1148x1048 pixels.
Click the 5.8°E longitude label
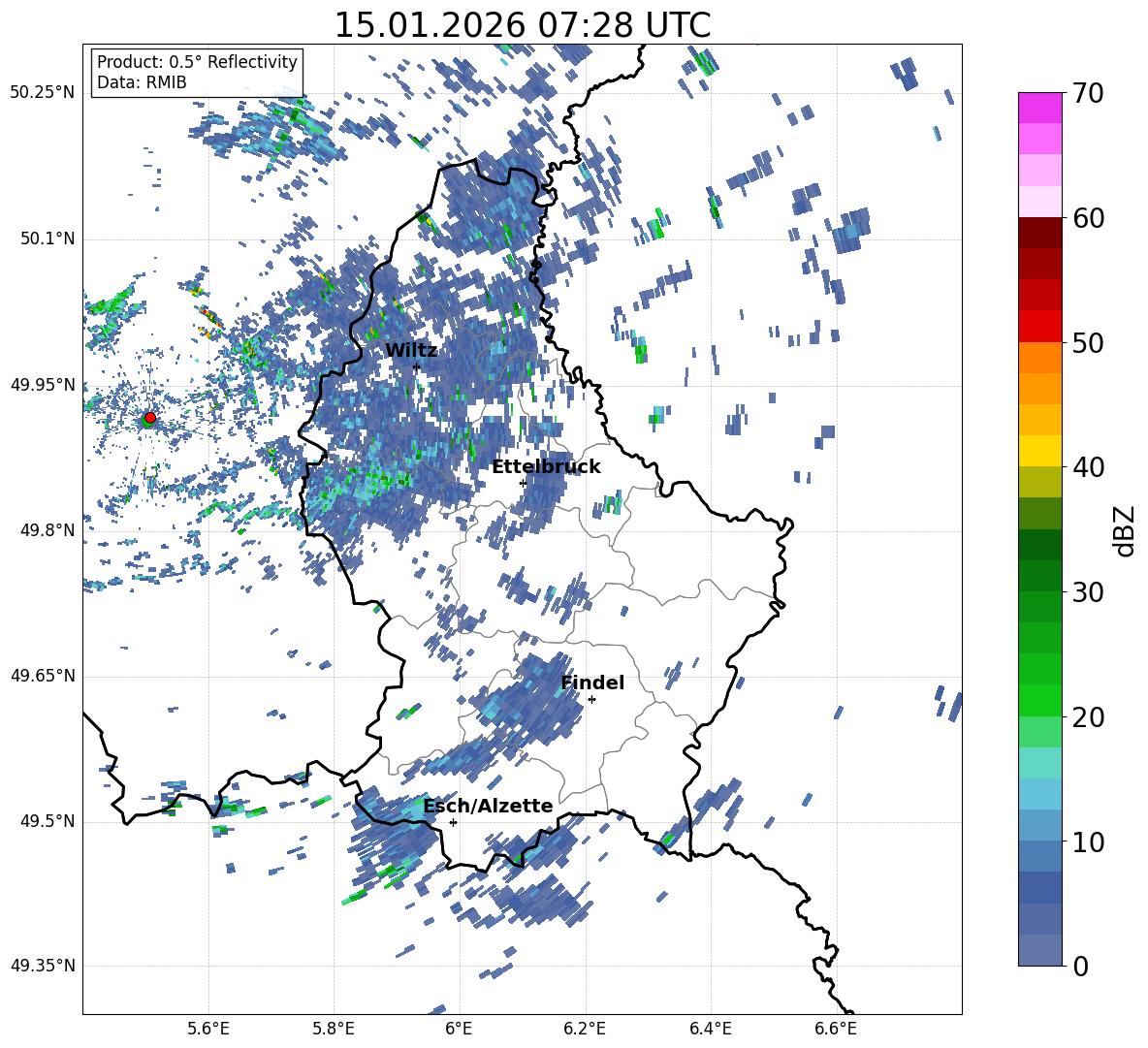[334, 1029]
